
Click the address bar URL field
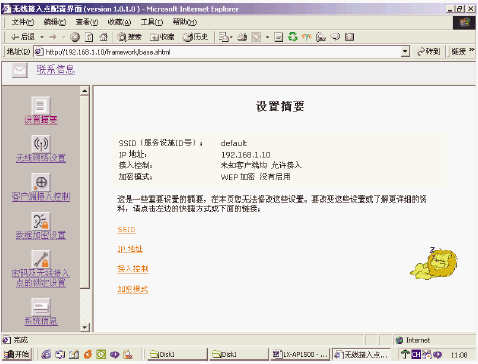tap(223, 52)
